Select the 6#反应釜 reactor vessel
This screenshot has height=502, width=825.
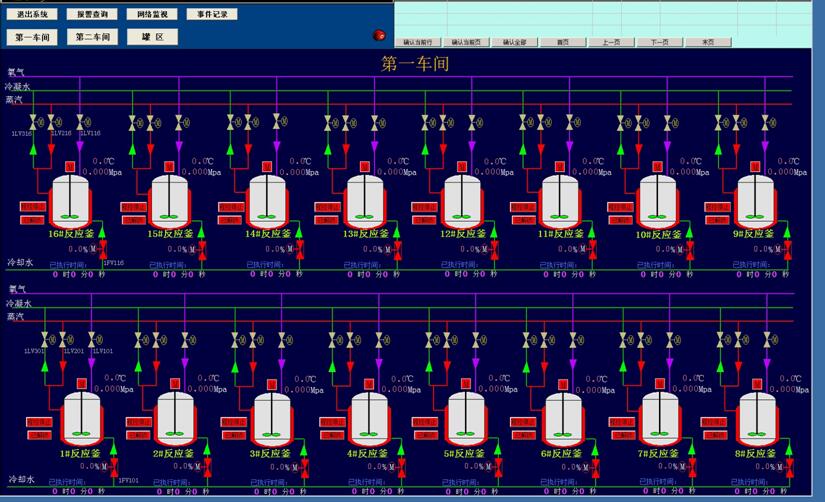(564, 419)
